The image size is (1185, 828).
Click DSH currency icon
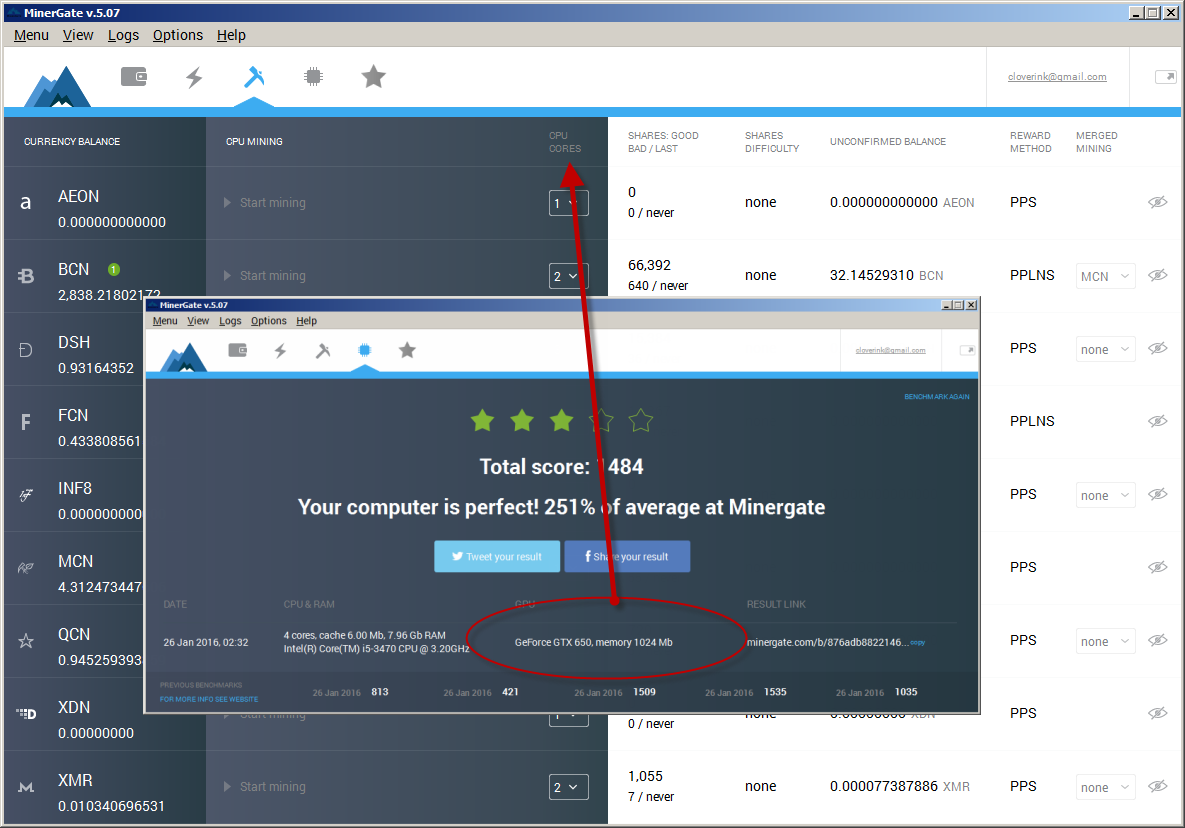pyautogui.click(x=26, y=350)
